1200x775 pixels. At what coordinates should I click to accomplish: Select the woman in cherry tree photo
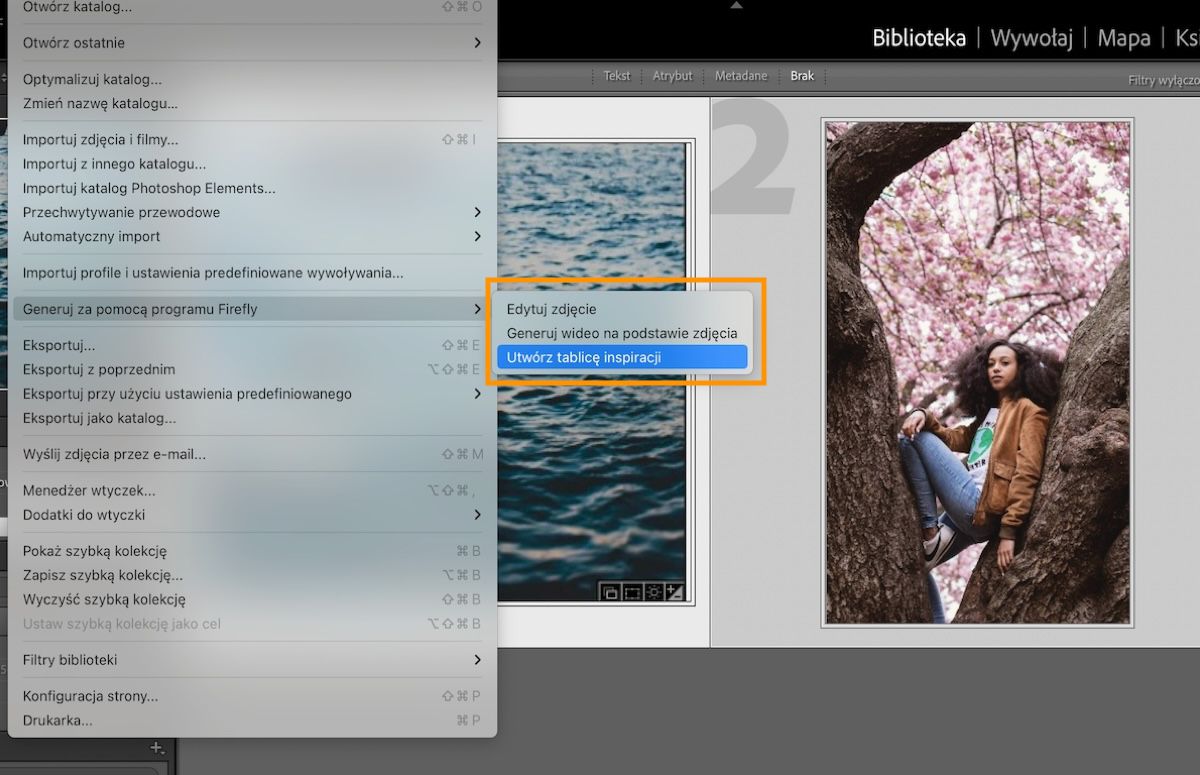click(x=978, y=372)
